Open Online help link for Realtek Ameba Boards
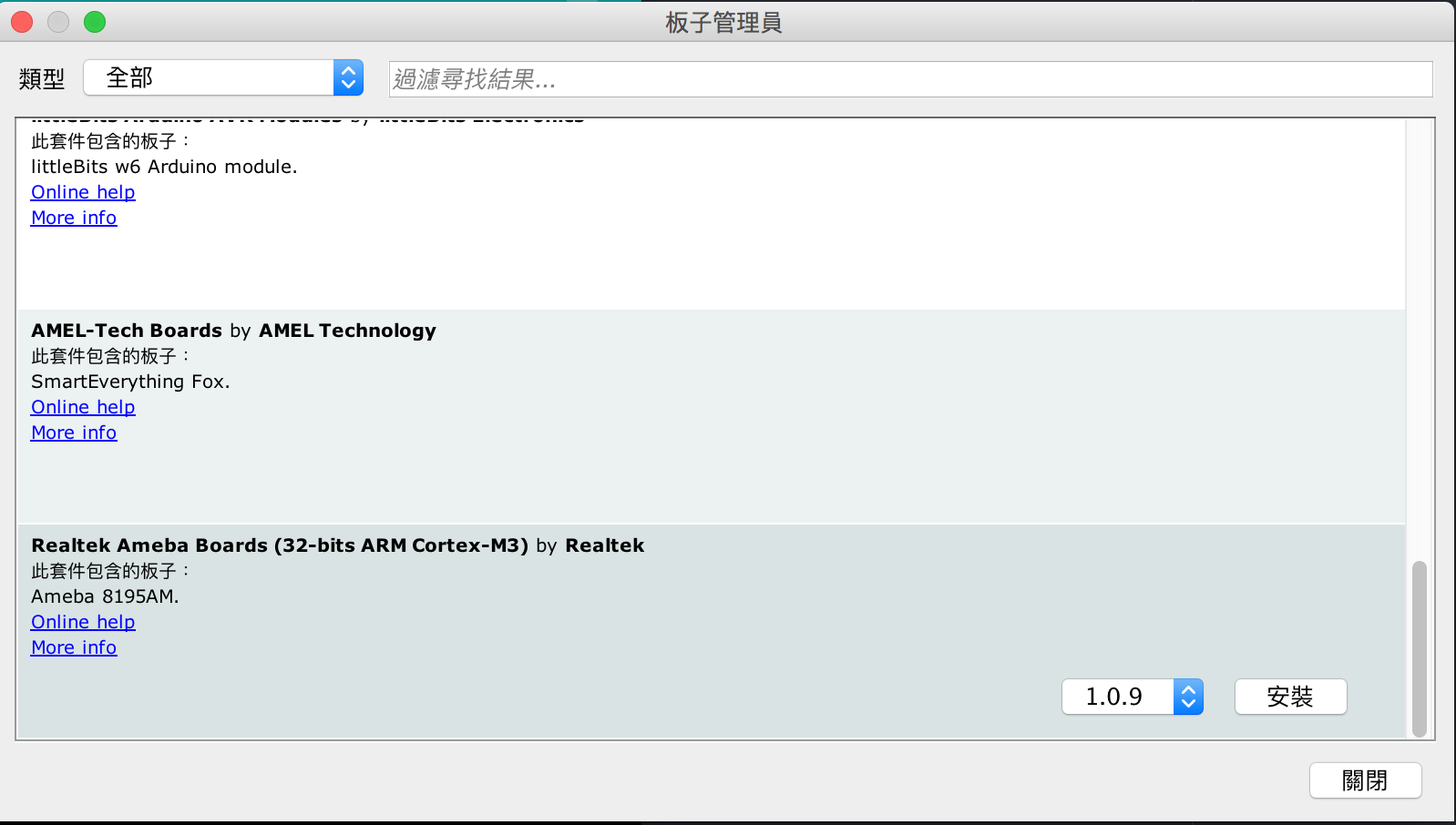The width and height of the screenshot is (1456, 825). [83, 622]
